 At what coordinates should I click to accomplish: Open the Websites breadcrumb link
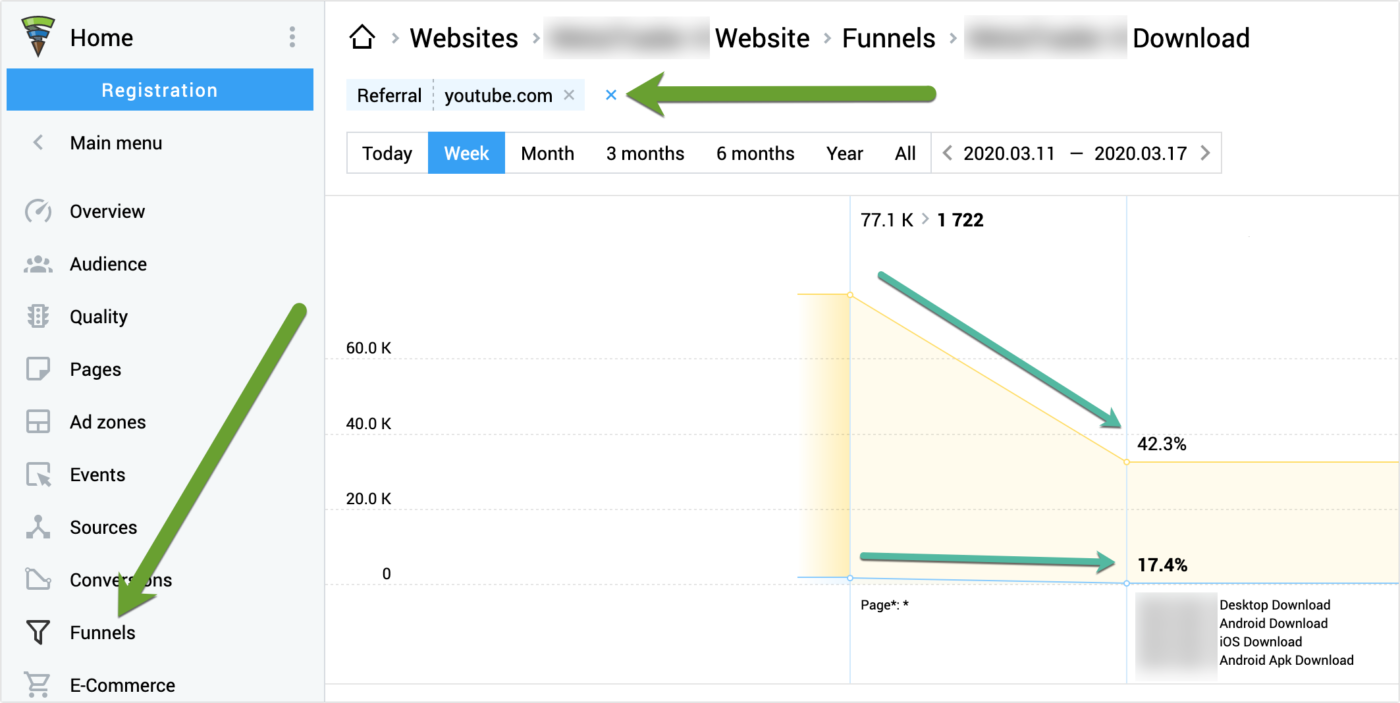point(464,38)
